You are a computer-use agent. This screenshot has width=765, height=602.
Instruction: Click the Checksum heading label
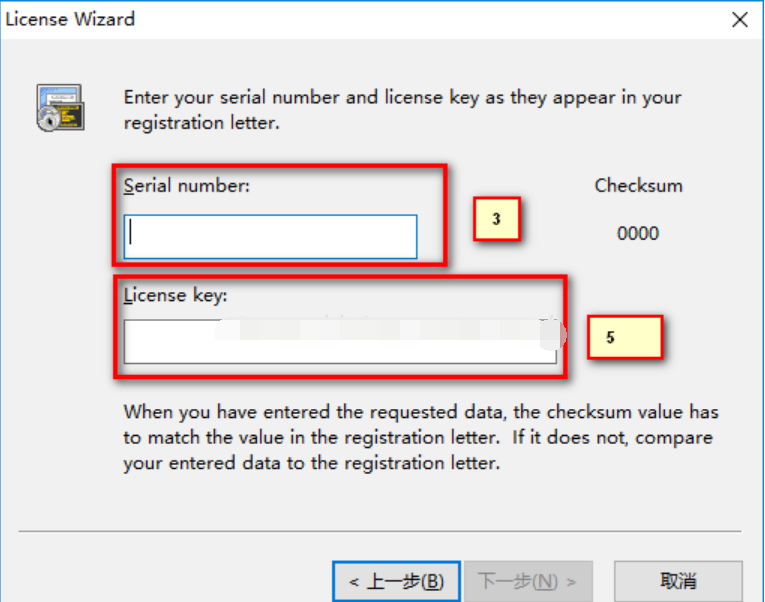[638, 185]
